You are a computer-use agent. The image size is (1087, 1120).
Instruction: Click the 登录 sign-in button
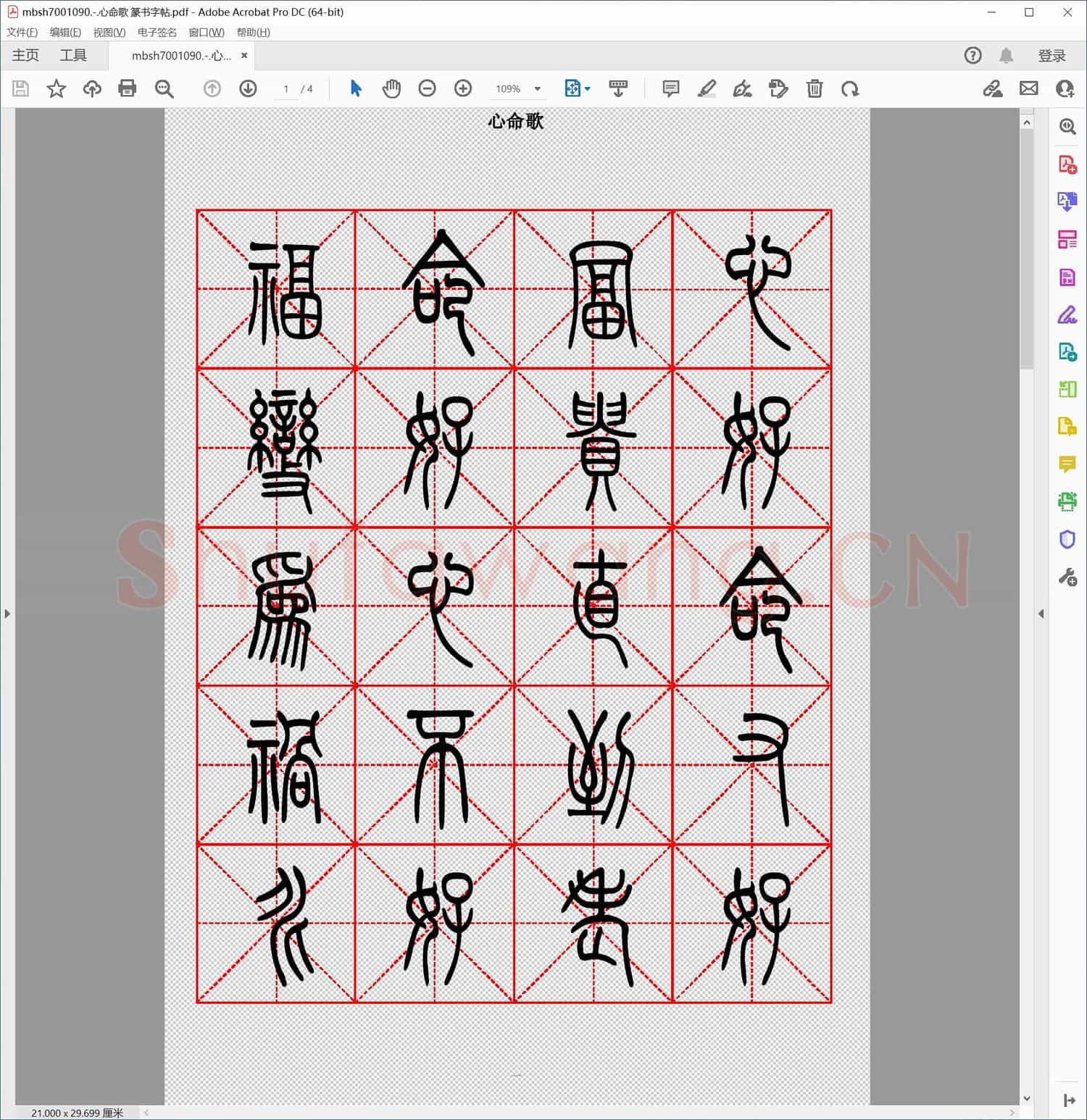click(1053, 55)
